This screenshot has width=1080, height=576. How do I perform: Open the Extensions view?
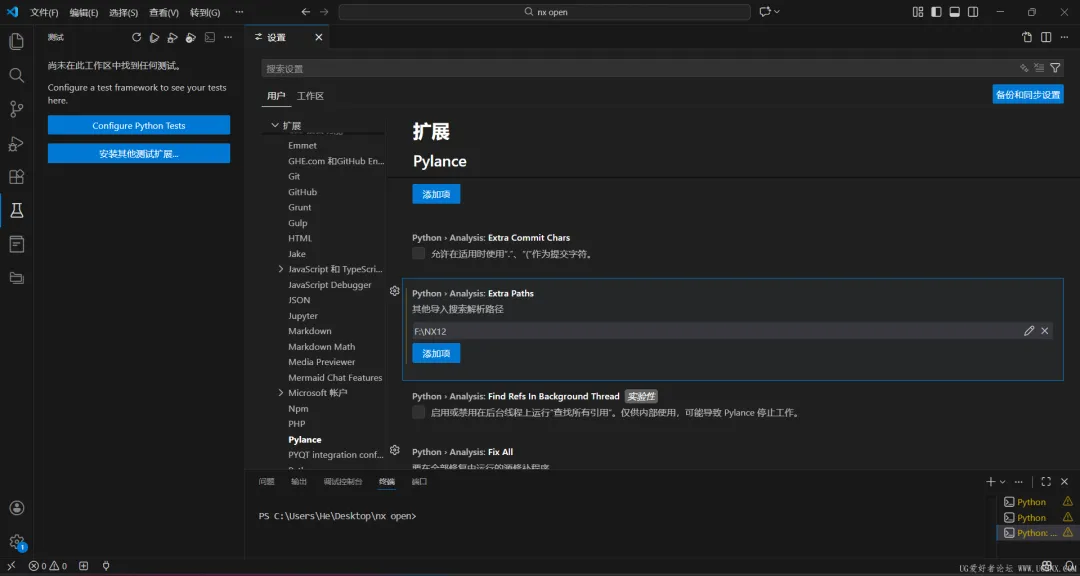click(17, 177)
